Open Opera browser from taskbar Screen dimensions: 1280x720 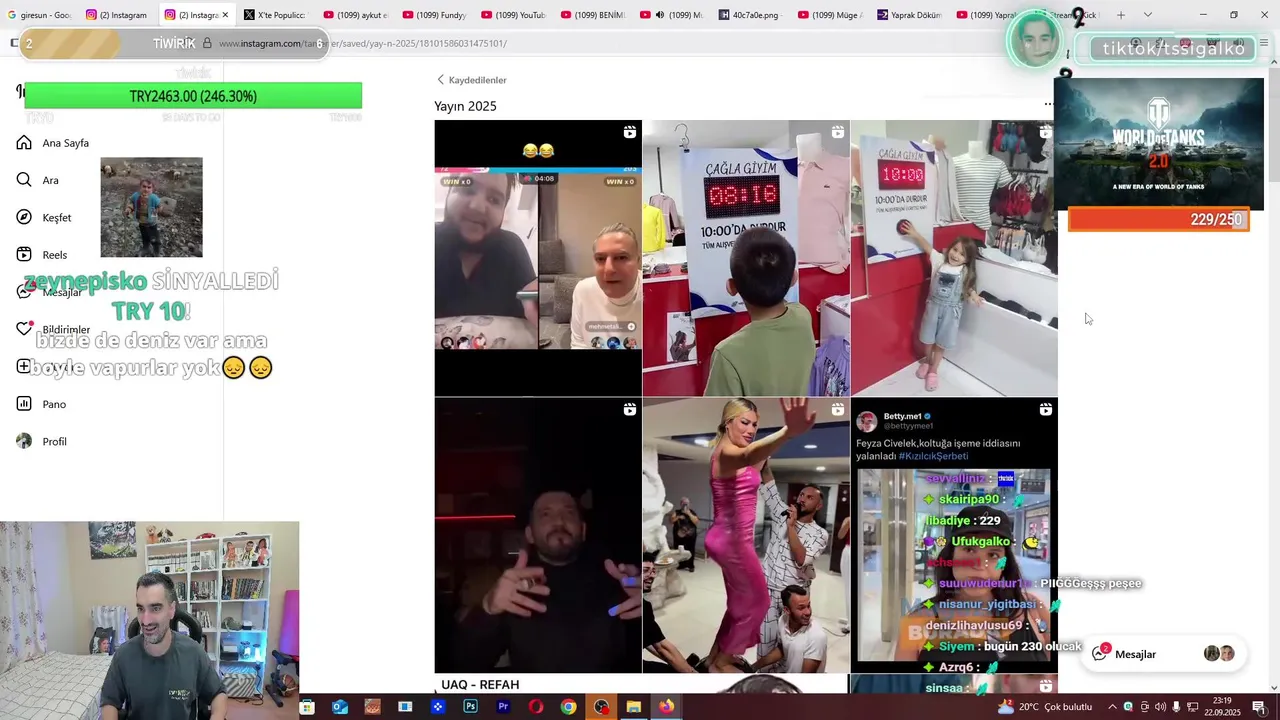click(x=536, y=707)
